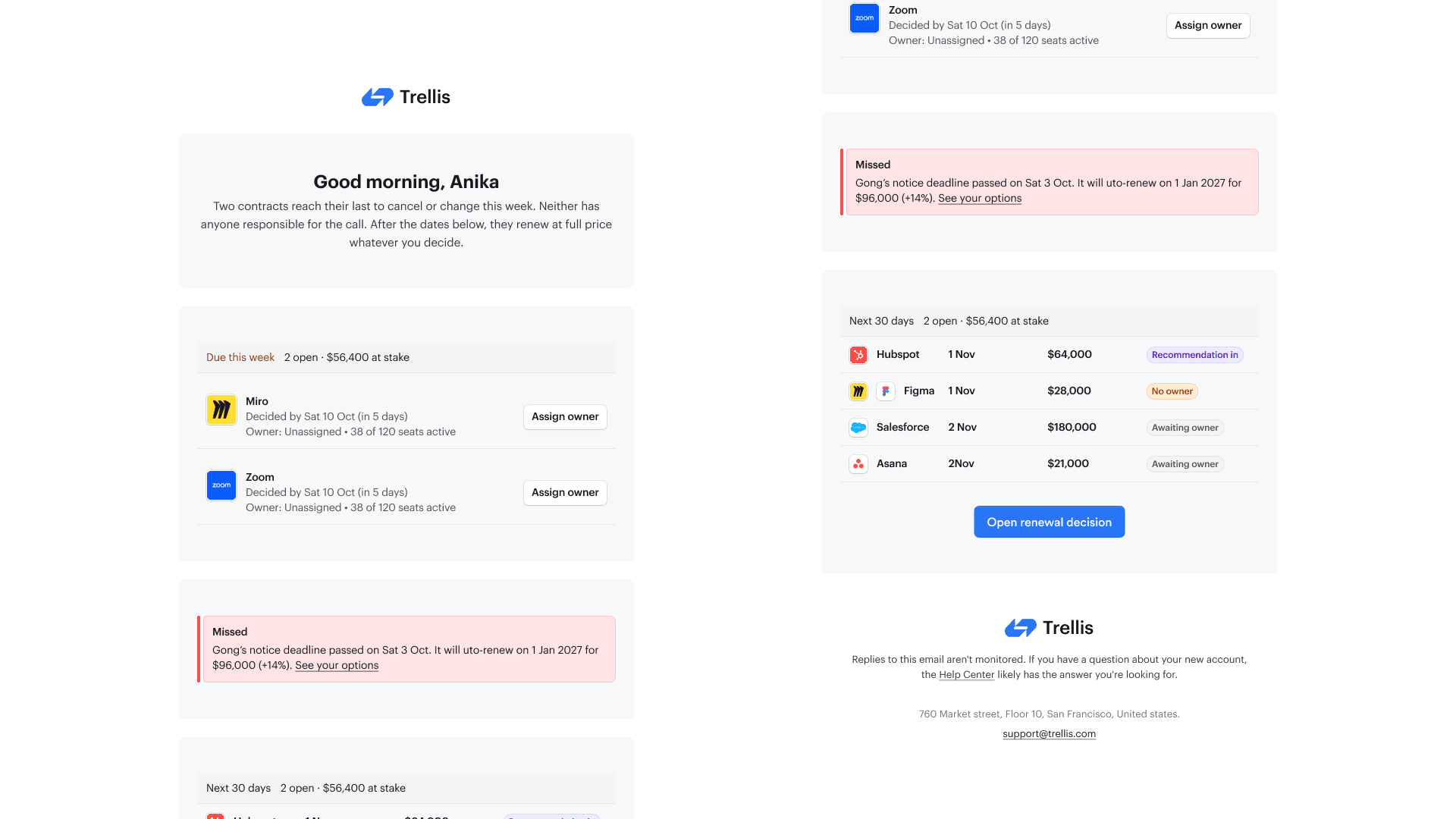
Task: Open See your options link in the left column Missed alert
Action: point(337,665)
